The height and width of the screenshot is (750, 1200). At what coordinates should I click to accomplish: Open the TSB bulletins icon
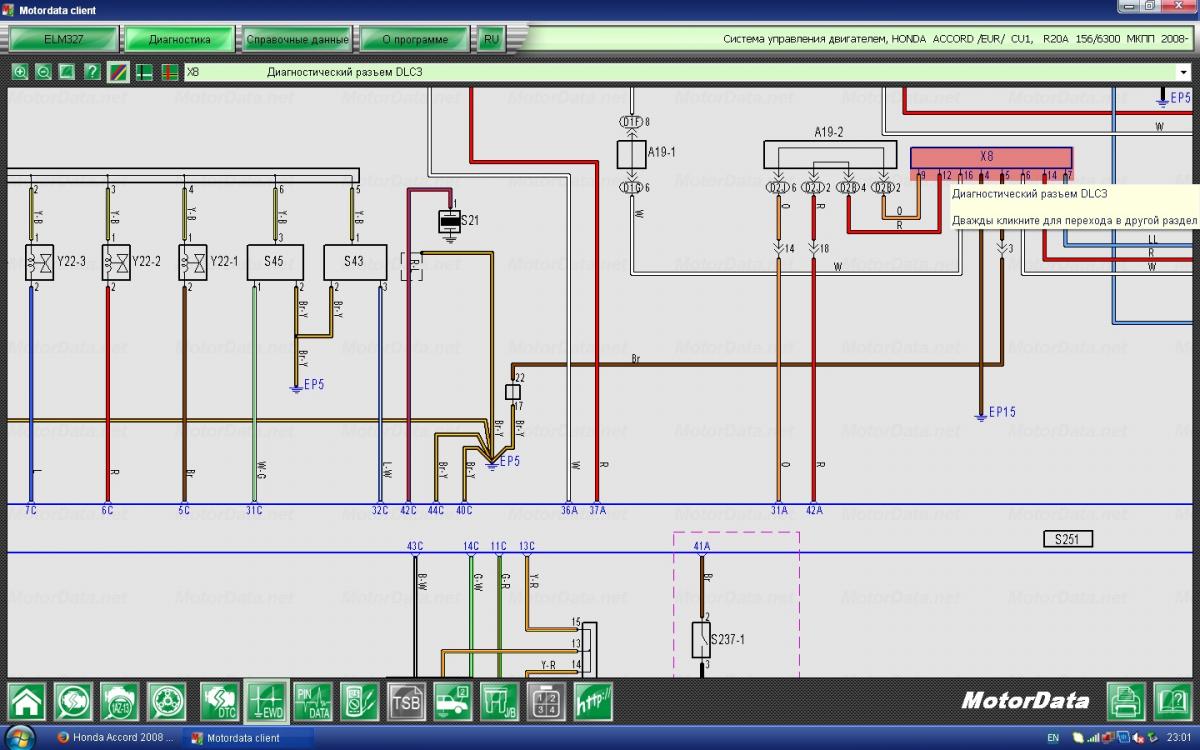point(407,701)
